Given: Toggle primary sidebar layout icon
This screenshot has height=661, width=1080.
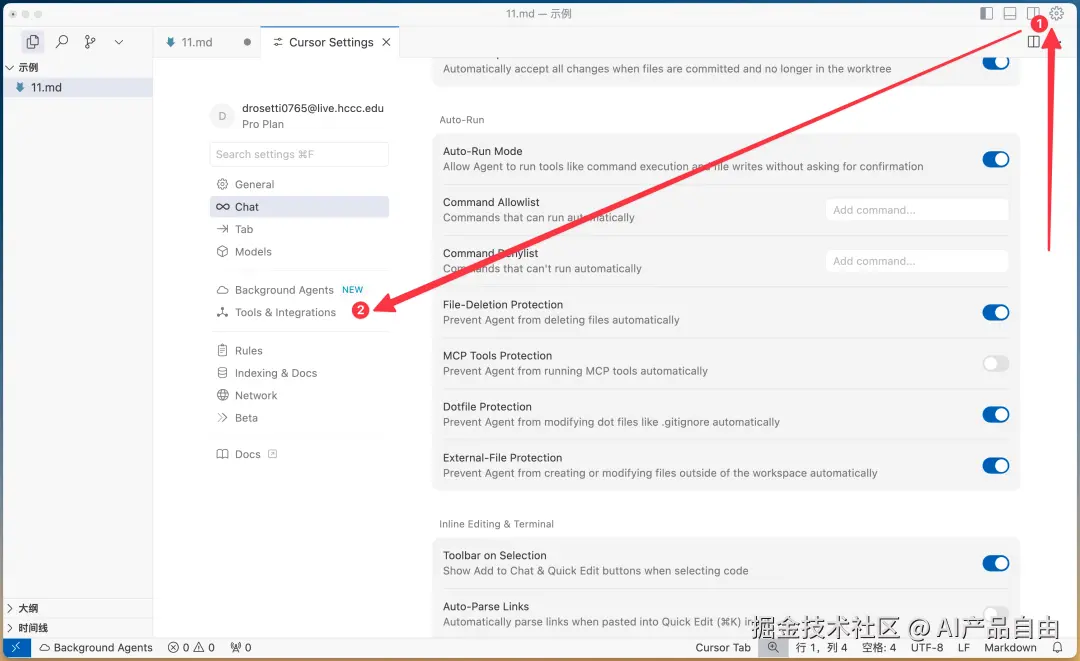Looking at the screenshot, I should pos(986,13).
